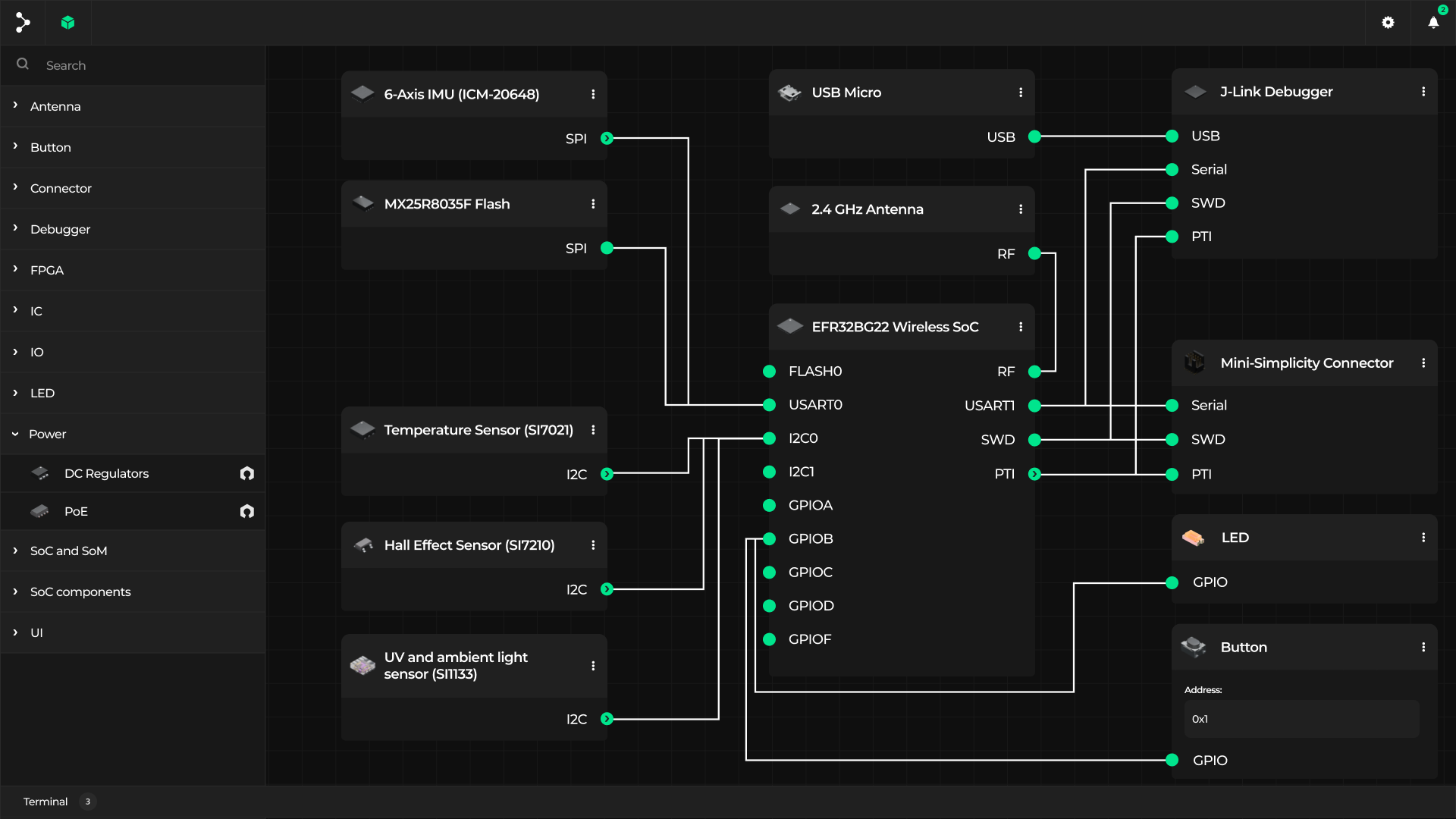Open the J-Link Debugger node options menu
This screenshot has height=819, width=1456.
coord(1423,92)
